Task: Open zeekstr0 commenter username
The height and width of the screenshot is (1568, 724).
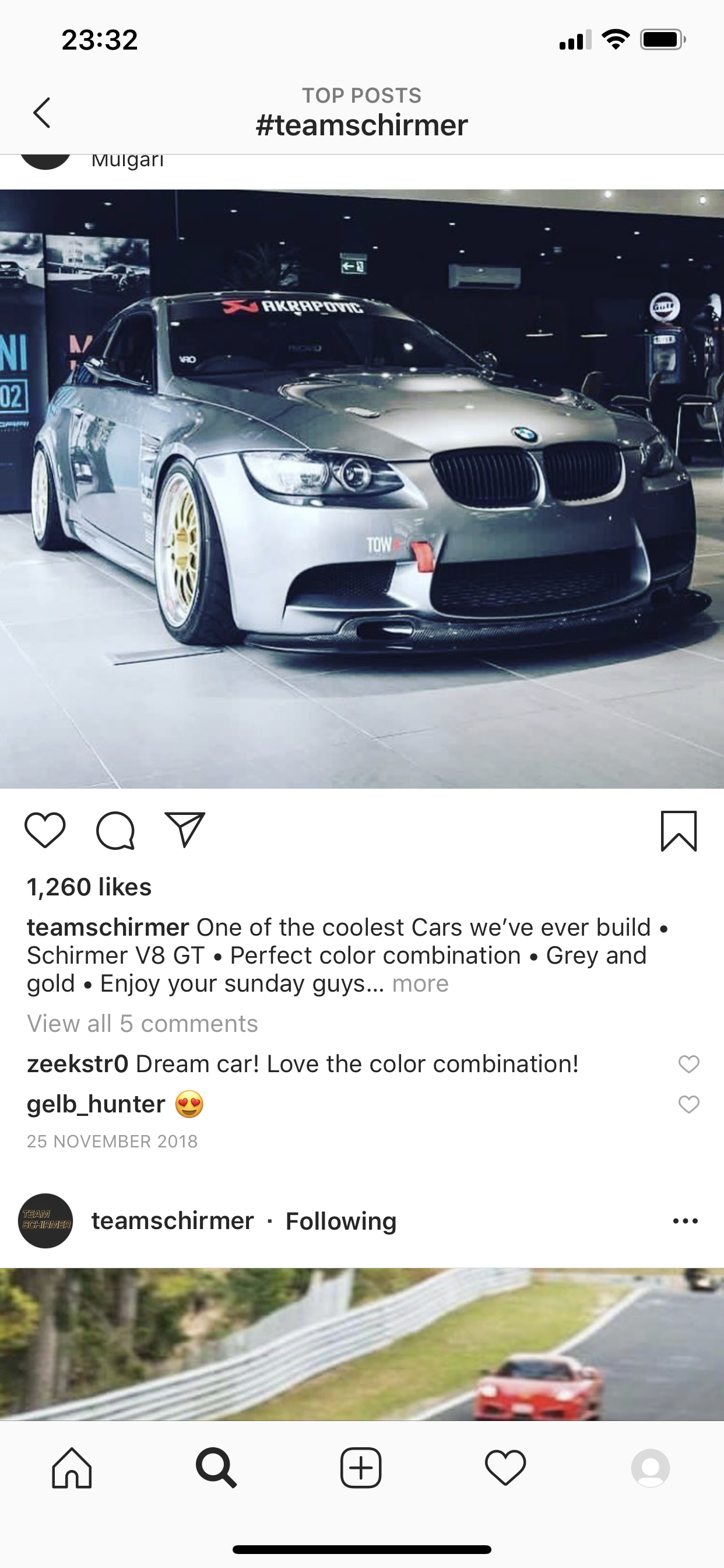Action: coord(78,1064)
